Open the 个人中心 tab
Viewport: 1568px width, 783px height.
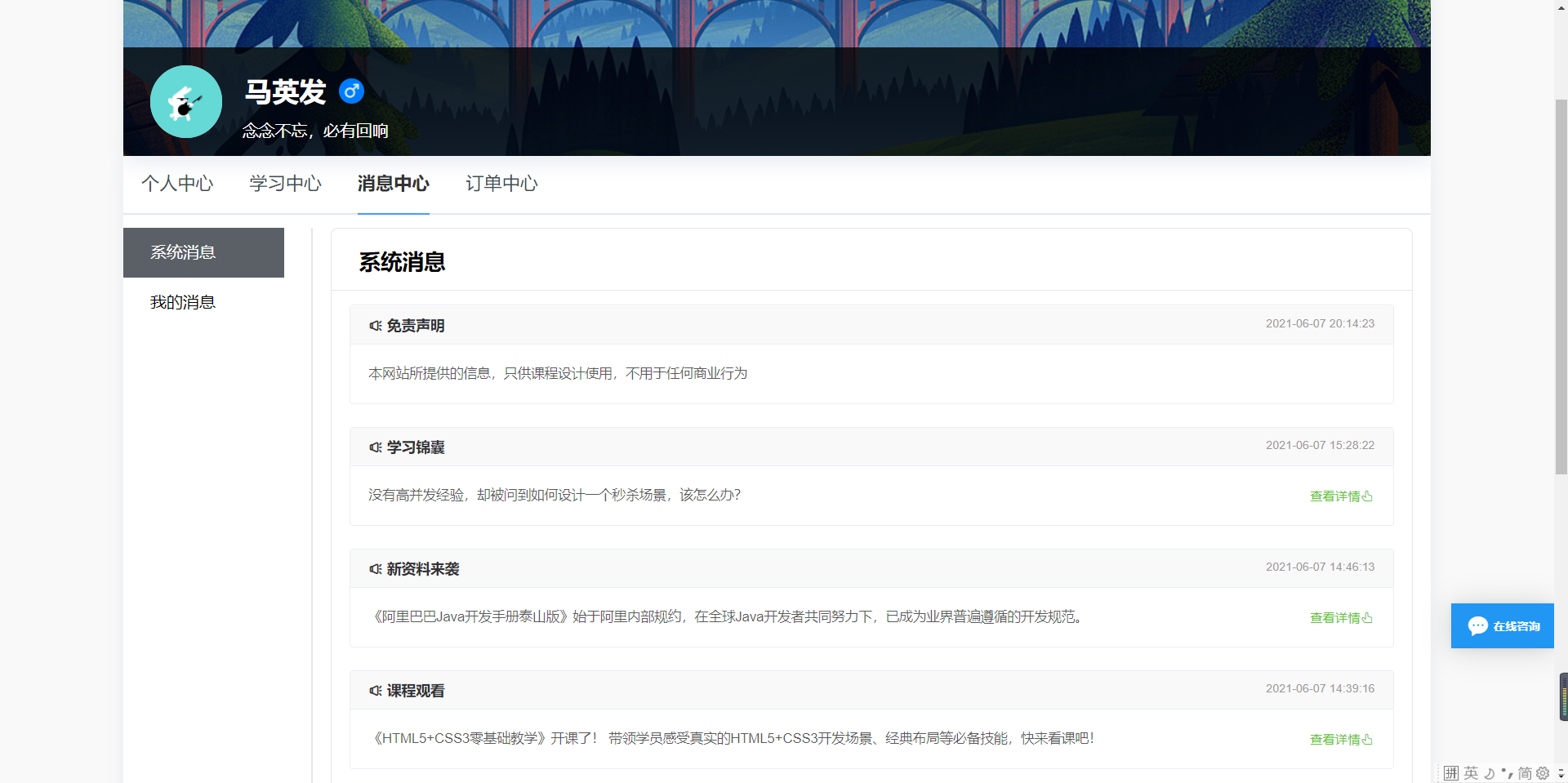click(177, 184)
